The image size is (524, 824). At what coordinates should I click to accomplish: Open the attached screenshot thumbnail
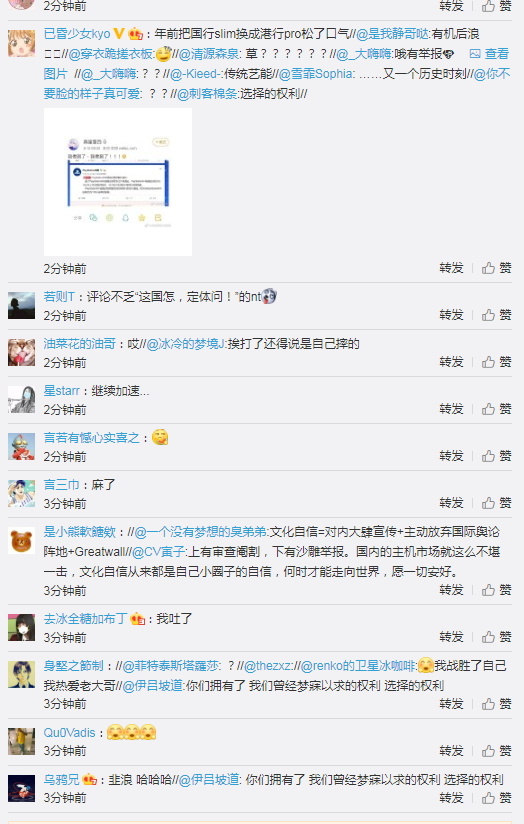click(118, 182)
